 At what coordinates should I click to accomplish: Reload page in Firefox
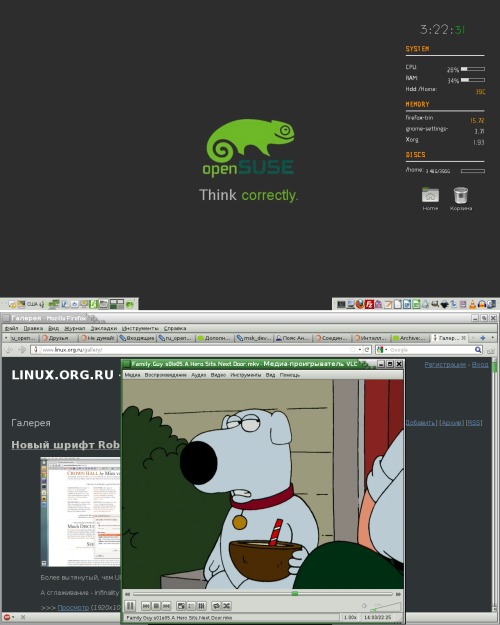pyautogui.click(x=367, y=350)
